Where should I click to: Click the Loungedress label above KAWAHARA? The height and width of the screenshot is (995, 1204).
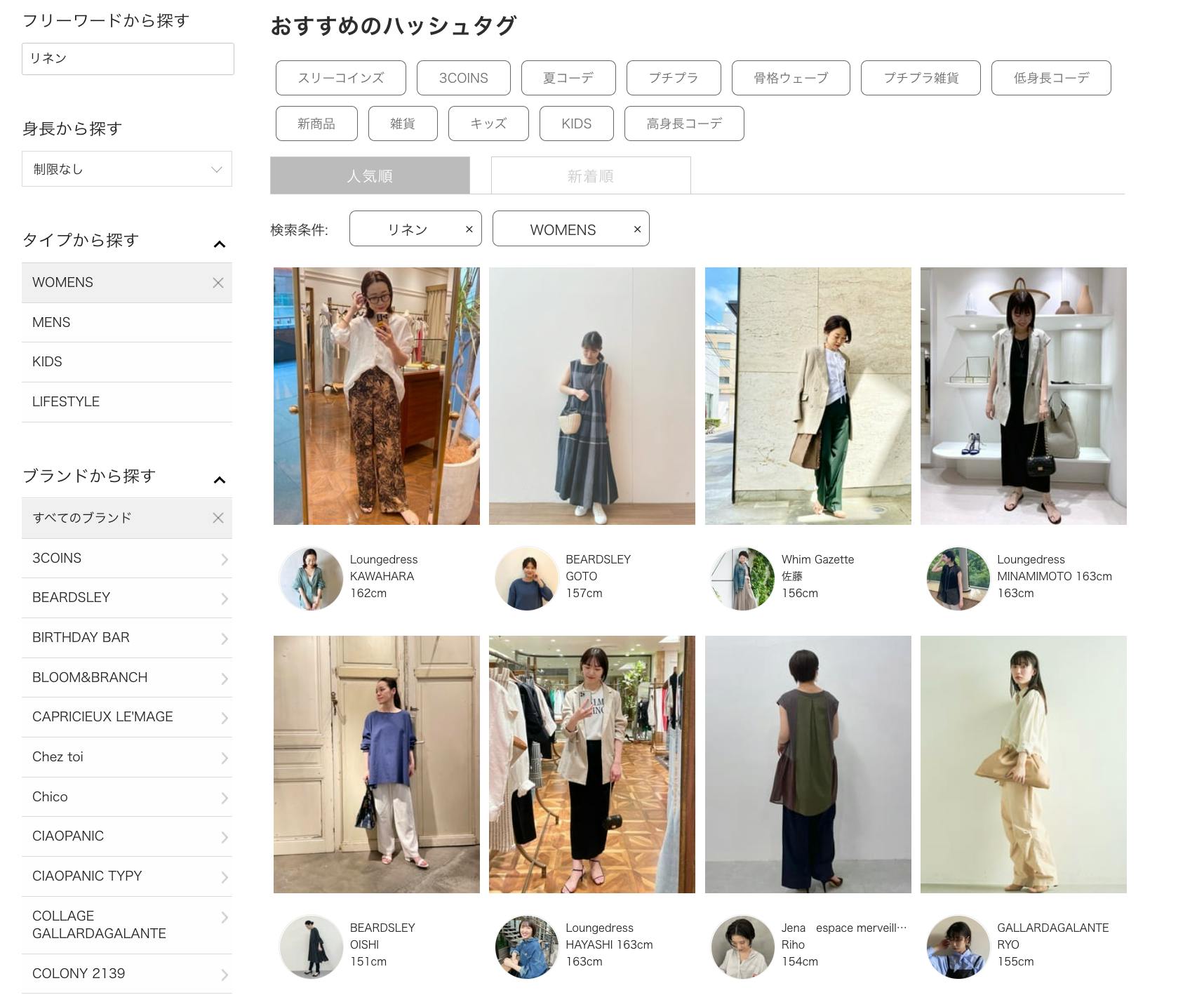click(384, 559)
